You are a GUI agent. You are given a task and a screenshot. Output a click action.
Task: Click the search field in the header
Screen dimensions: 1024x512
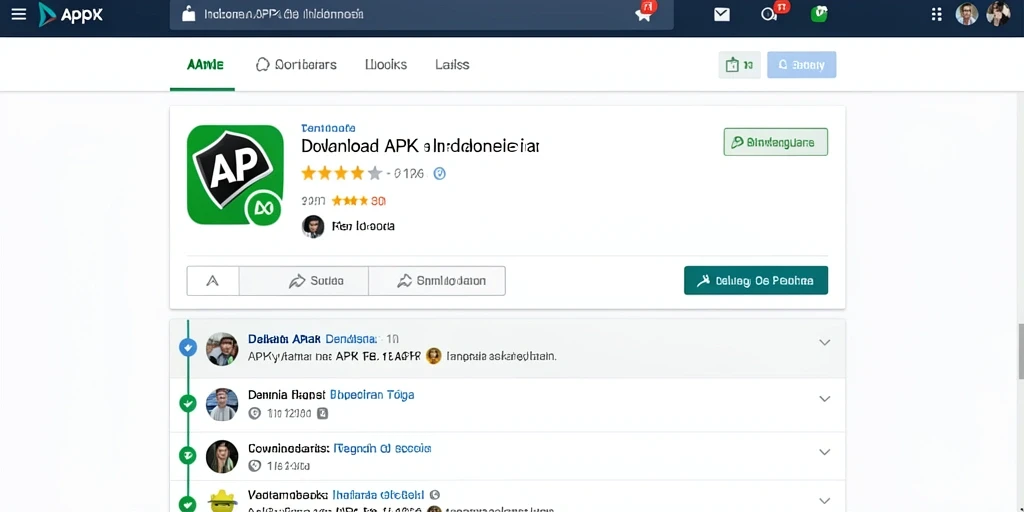point(421,14)
